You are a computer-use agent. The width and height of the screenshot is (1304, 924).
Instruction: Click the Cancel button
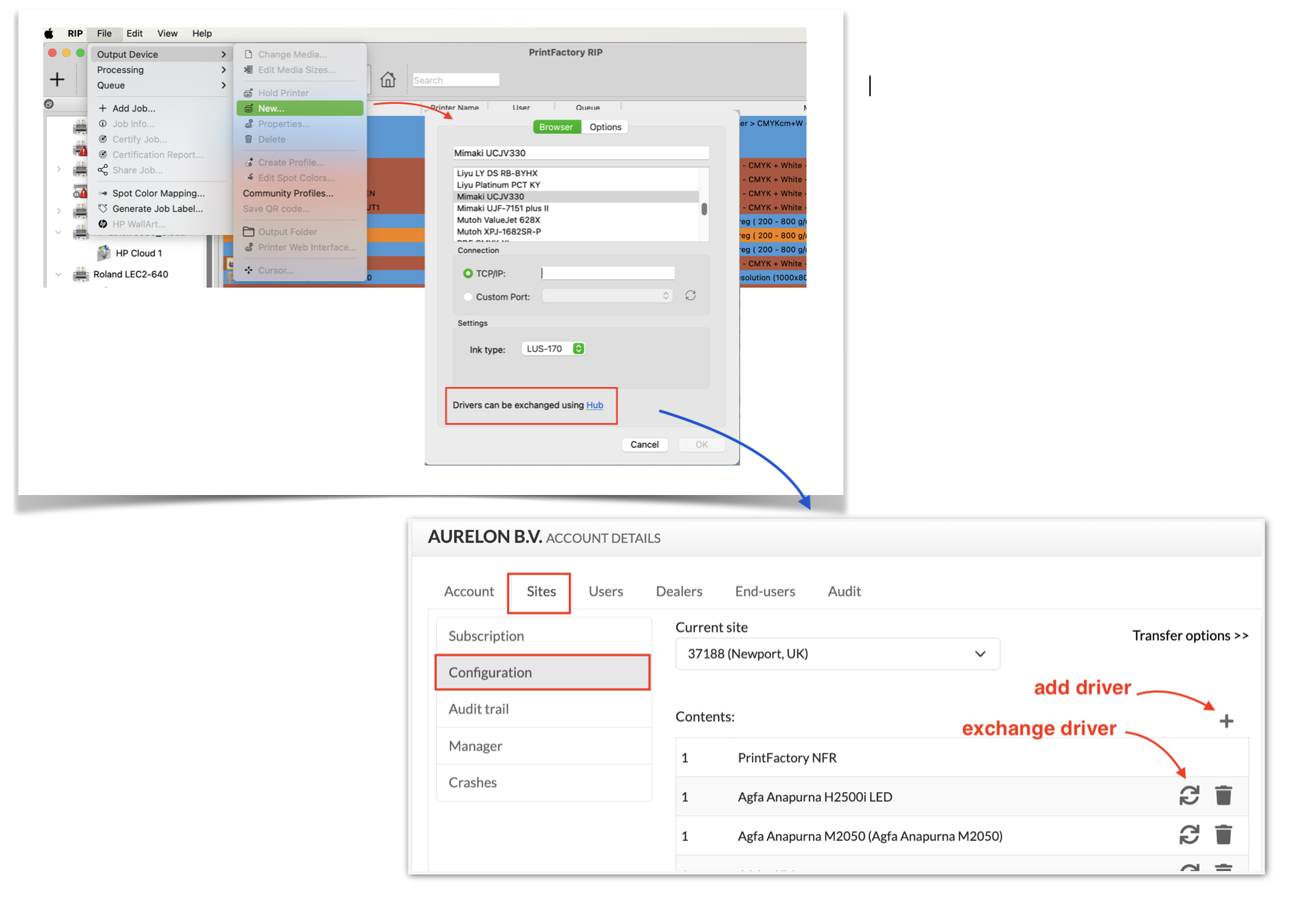coord(644,445)
